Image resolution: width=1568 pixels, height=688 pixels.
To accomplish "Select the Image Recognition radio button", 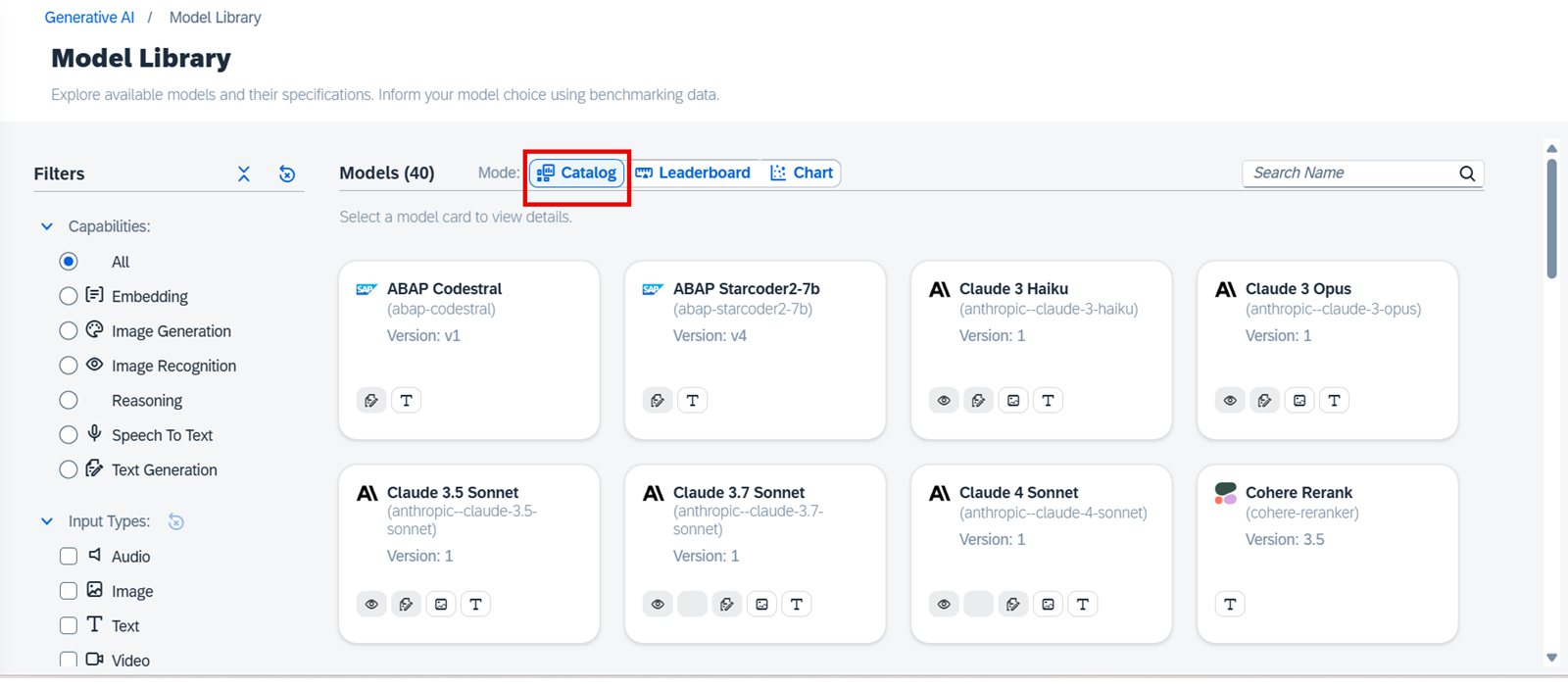I will (69, 366).
